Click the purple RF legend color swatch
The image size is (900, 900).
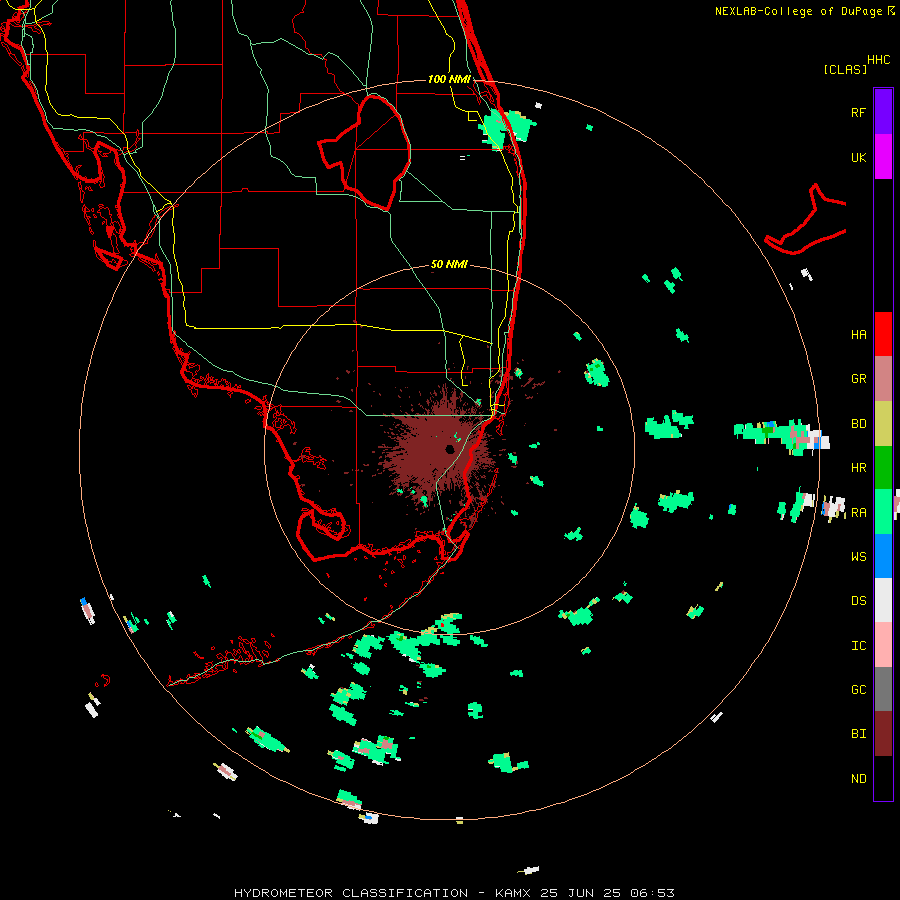point(883,112)
